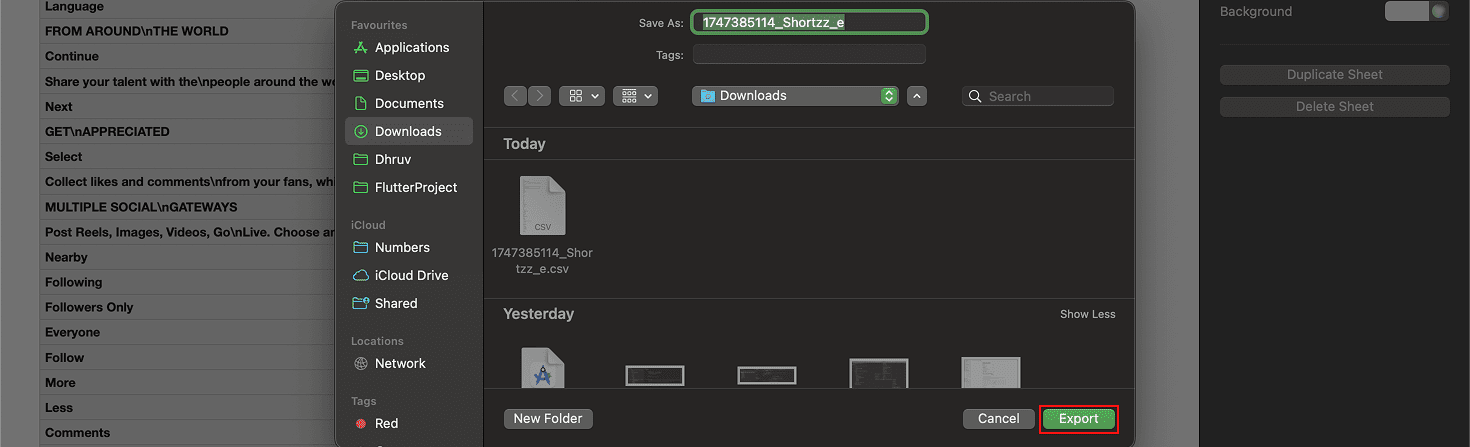Select Desktop in Favourites sidebar
Viewport: 1470px width, 447px height.
point(400,75)
